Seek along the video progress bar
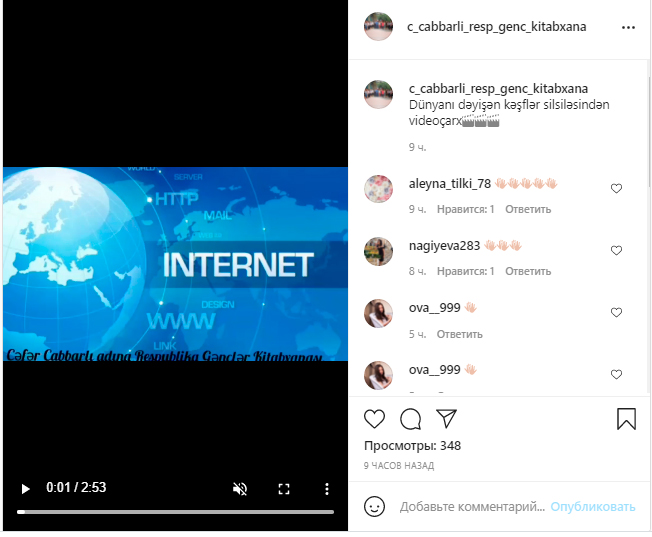This screenshot has width=652, height=537. click(x=175, y=512)
